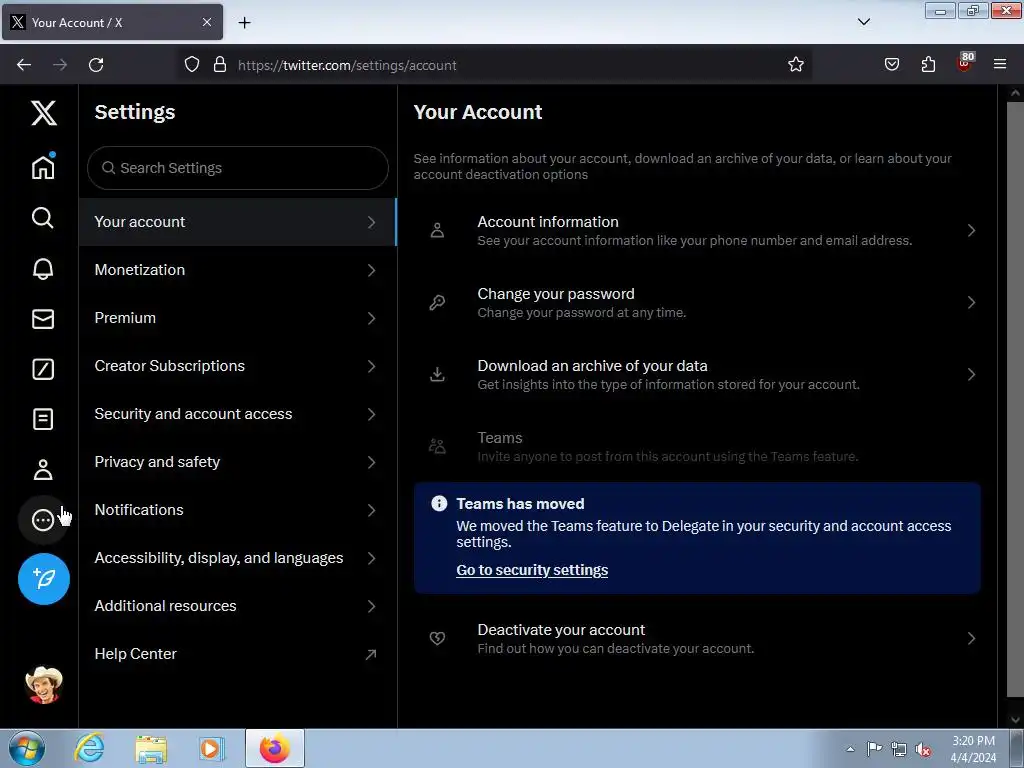The height and width of the screenshot is (768, 1024).
Task: Follow Go to security settings link
Action: [532, 570]
